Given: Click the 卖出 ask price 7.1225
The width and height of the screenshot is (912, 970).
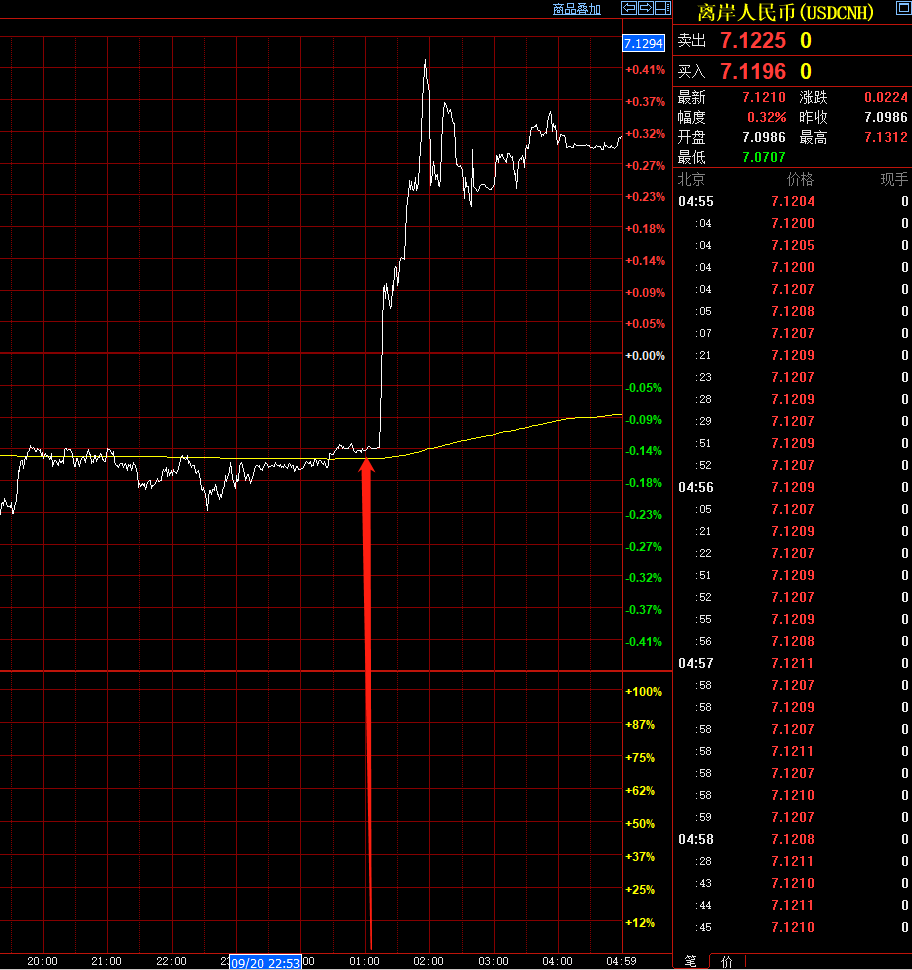Looking at the screenshot, I should [753, 41].
